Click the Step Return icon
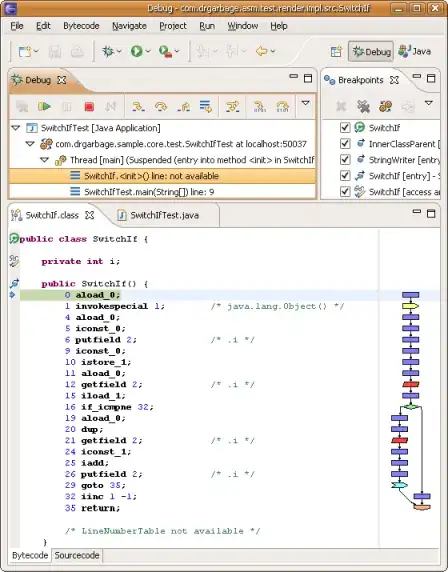Screen dimensions: 448x572 click(x=183, y=107)
